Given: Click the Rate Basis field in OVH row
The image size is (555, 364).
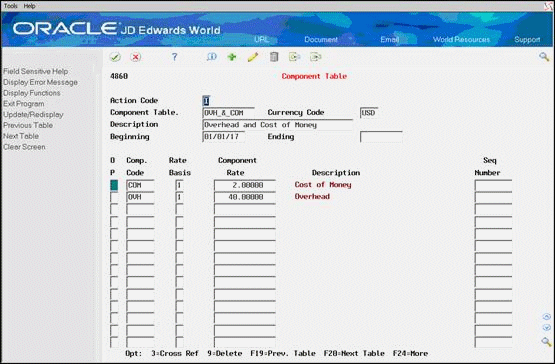Looking at the screenshot, I should 179,197.
